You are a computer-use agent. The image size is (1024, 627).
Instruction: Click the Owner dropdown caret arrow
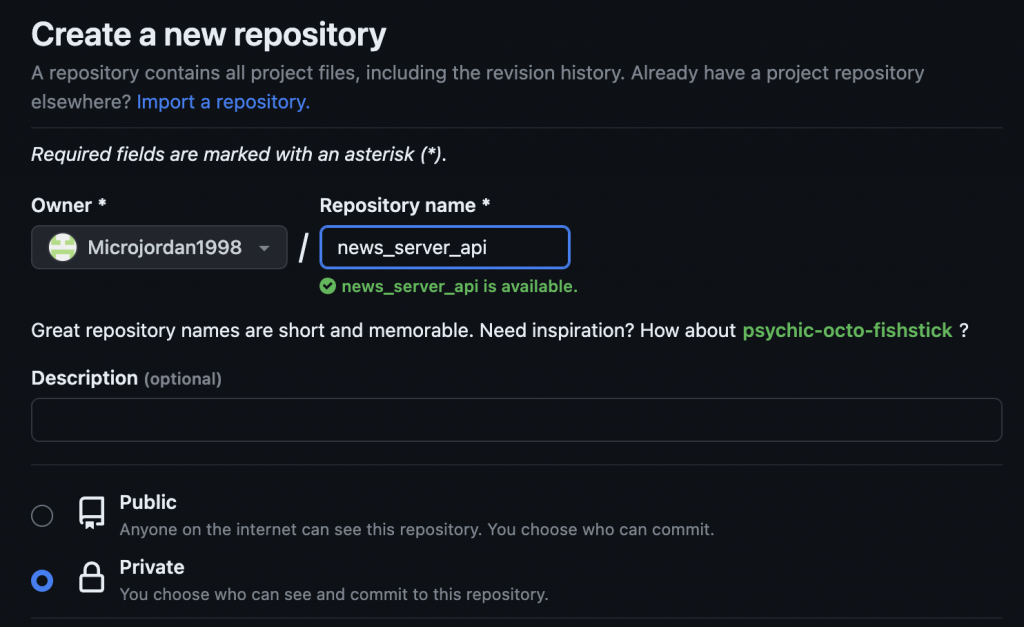(264, 248)
